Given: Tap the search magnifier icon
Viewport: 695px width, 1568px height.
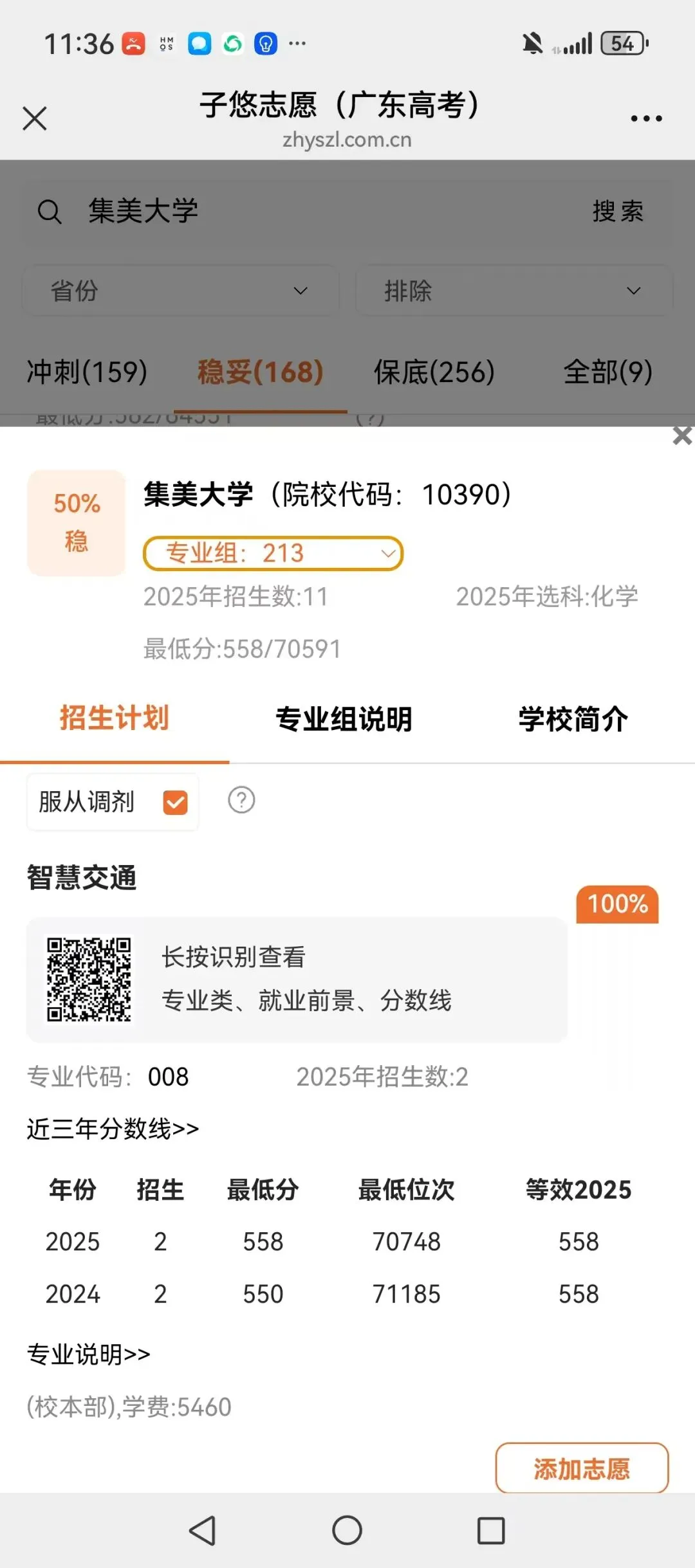Looking at the screenshot, I should [50, 212].
